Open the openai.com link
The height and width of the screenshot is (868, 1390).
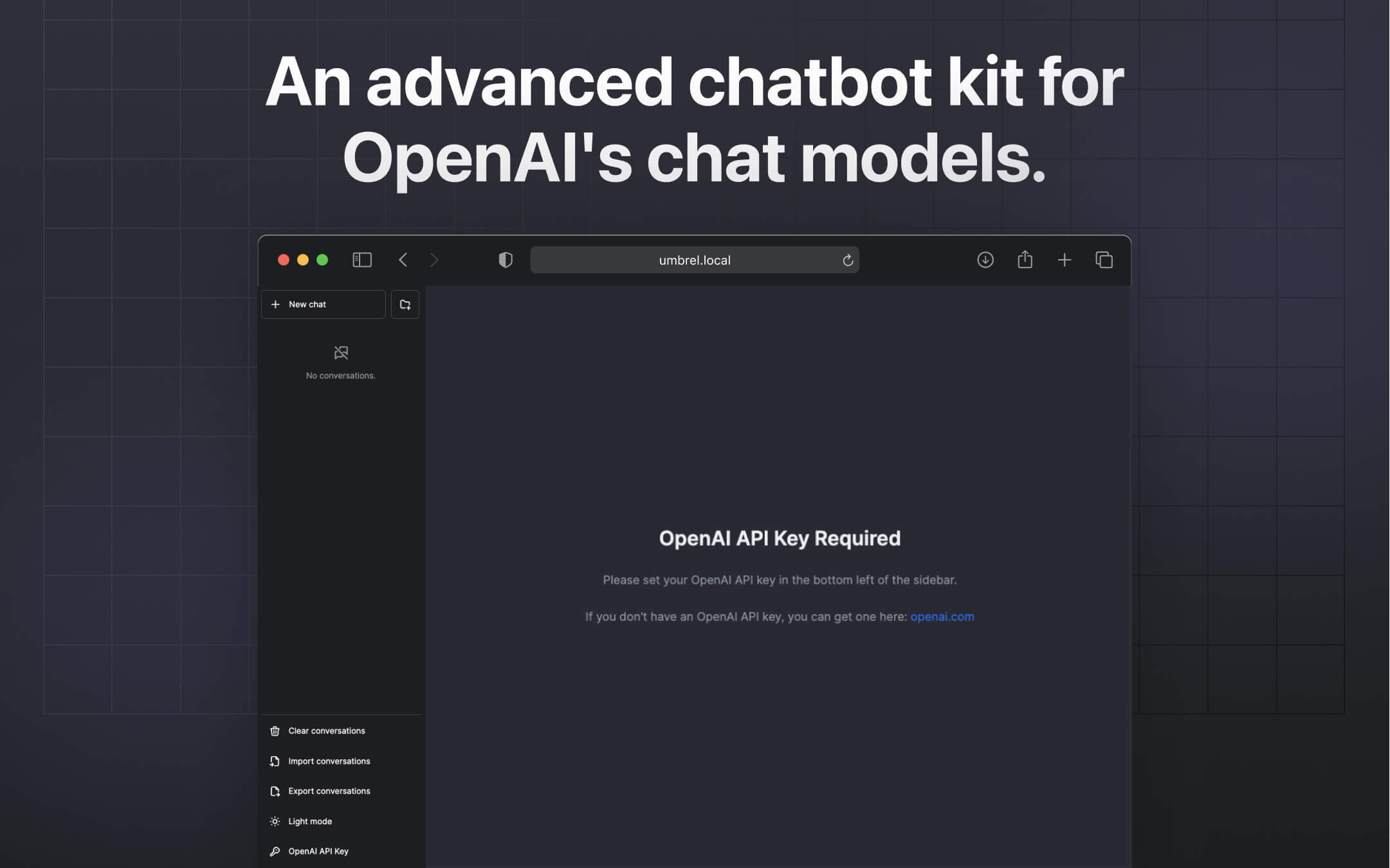click(x=942, y=616)
